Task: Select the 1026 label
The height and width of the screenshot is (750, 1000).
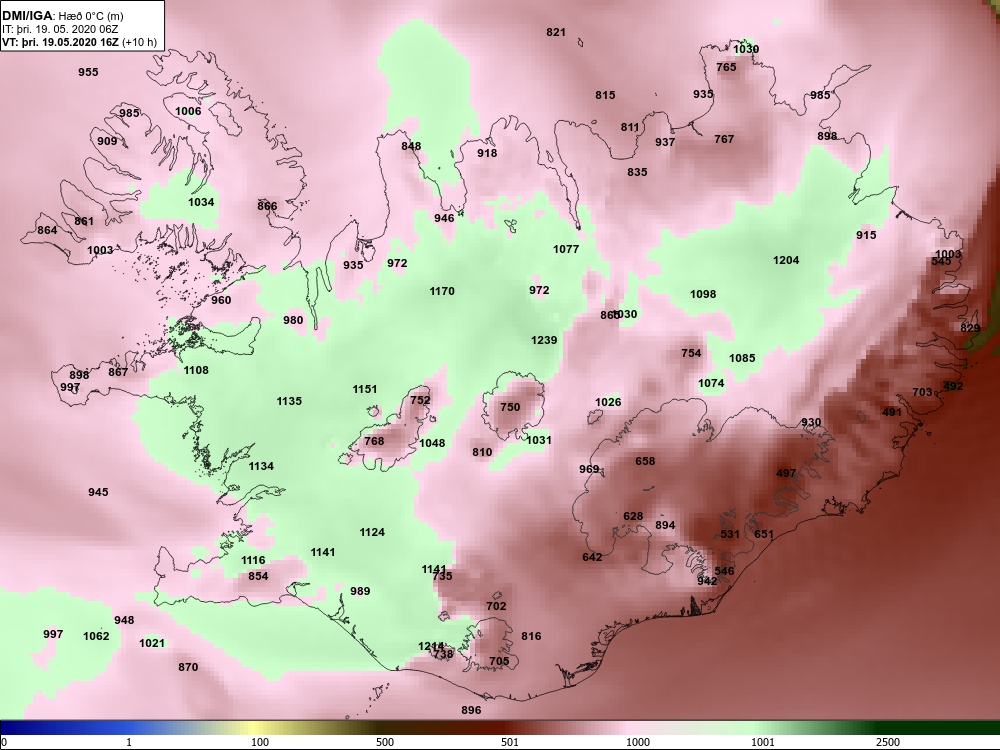Action: (608, 402)
